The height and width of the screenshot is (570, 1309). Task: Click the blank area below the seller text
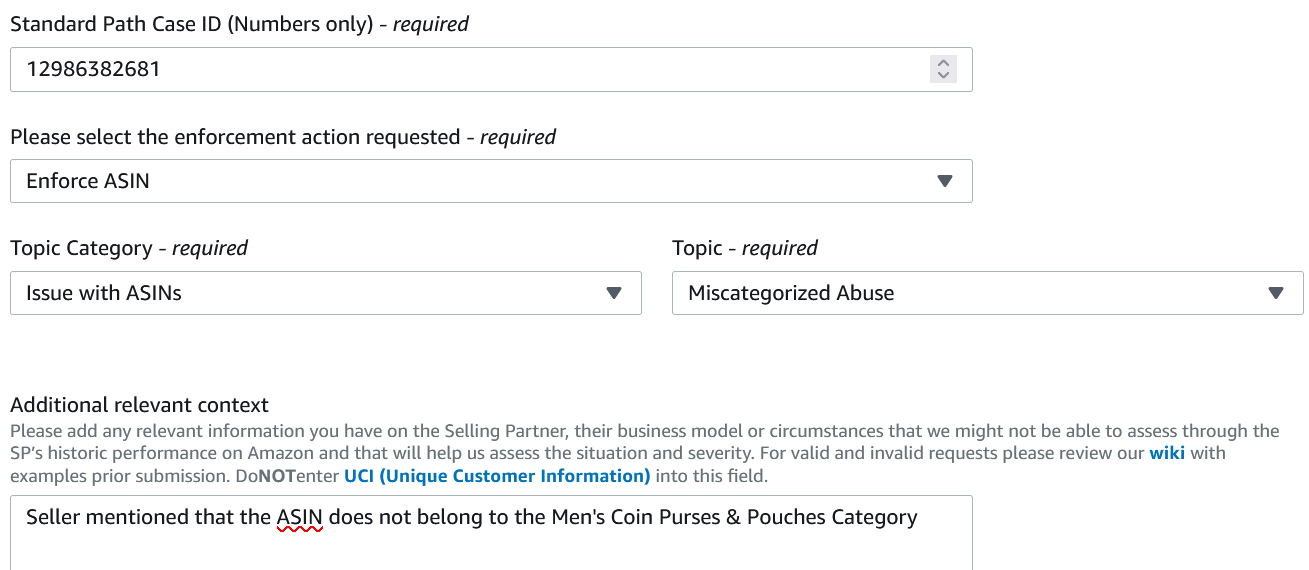click(x=491, y=553)
